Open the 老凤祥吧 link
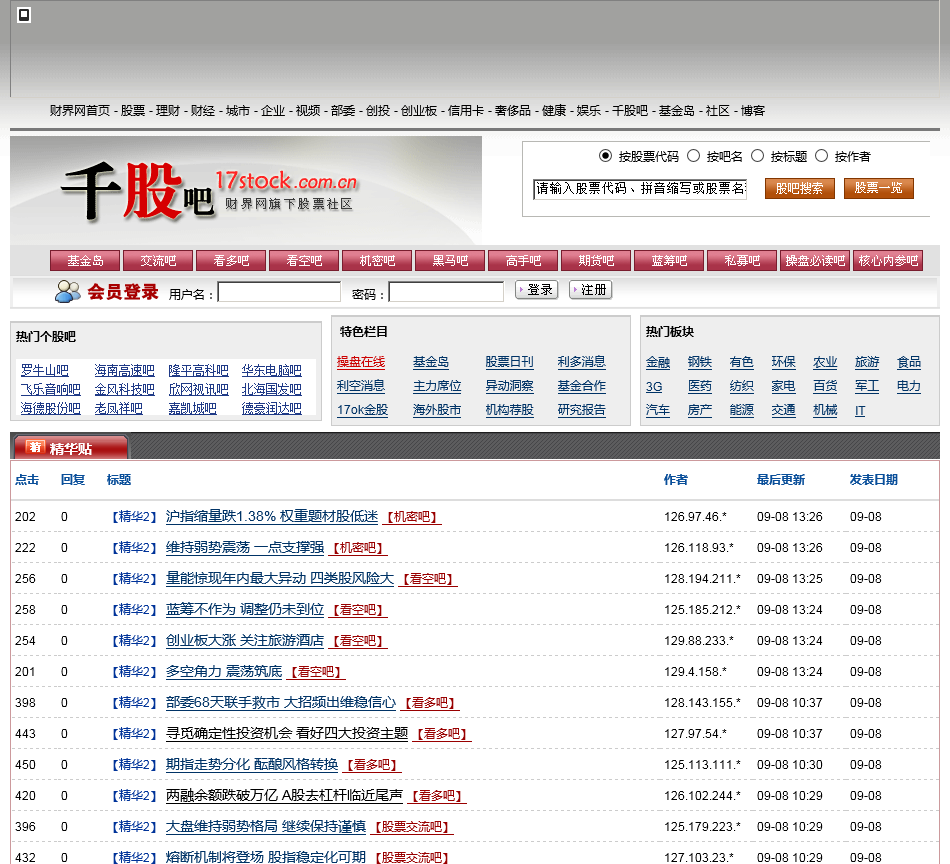This screenshot has width=950, height=864. pos(118,408)
